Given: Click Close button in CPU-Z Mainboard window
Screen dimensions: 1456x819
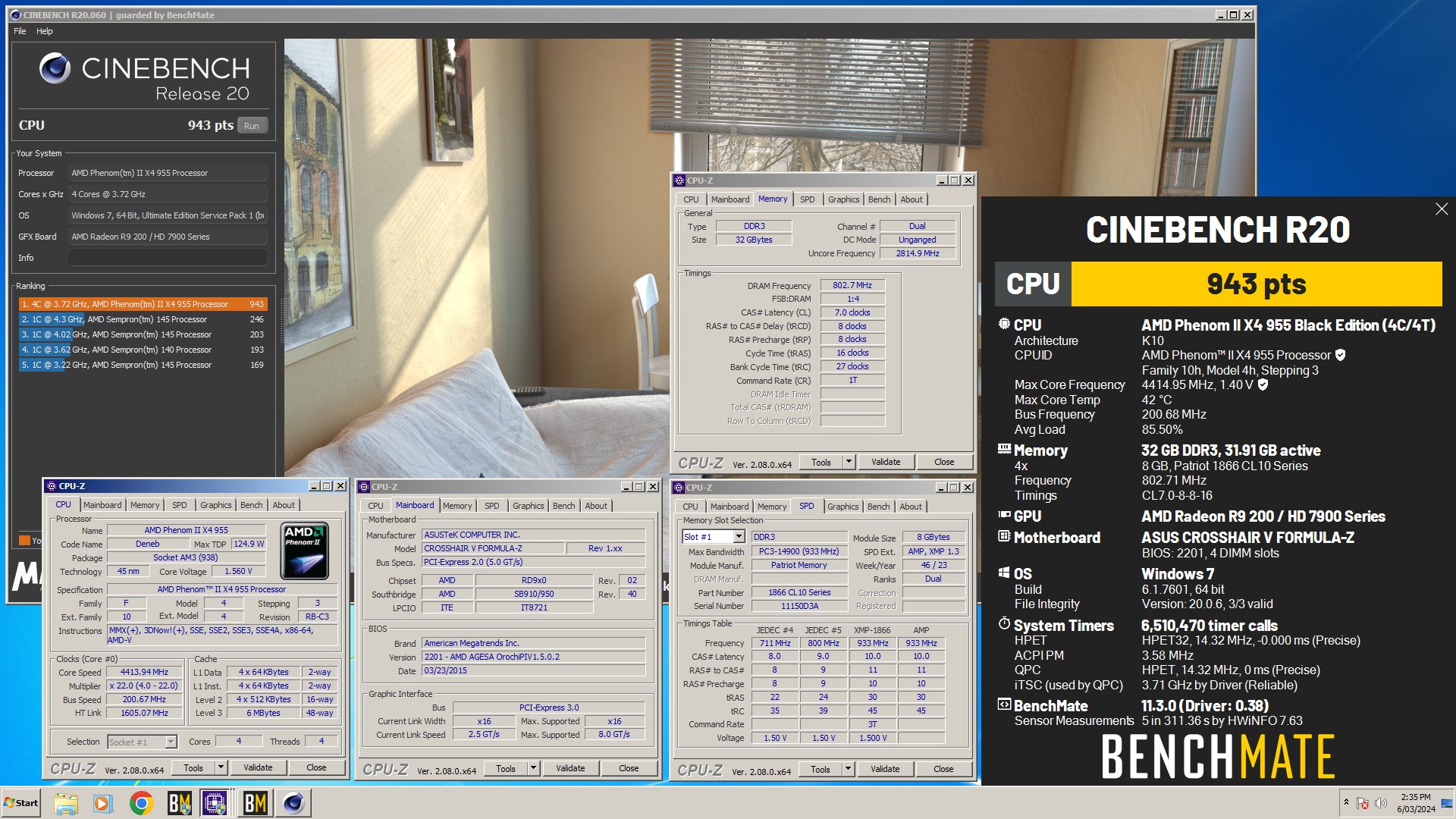Looking at the screenshot, I should 629,768.
